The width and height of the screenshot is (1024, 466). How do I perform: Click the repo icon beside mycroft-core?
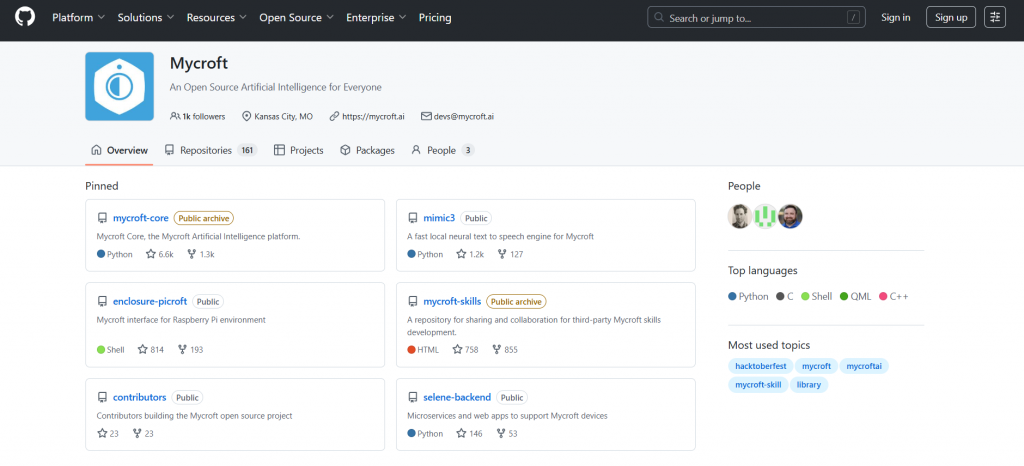click(102, 218)
